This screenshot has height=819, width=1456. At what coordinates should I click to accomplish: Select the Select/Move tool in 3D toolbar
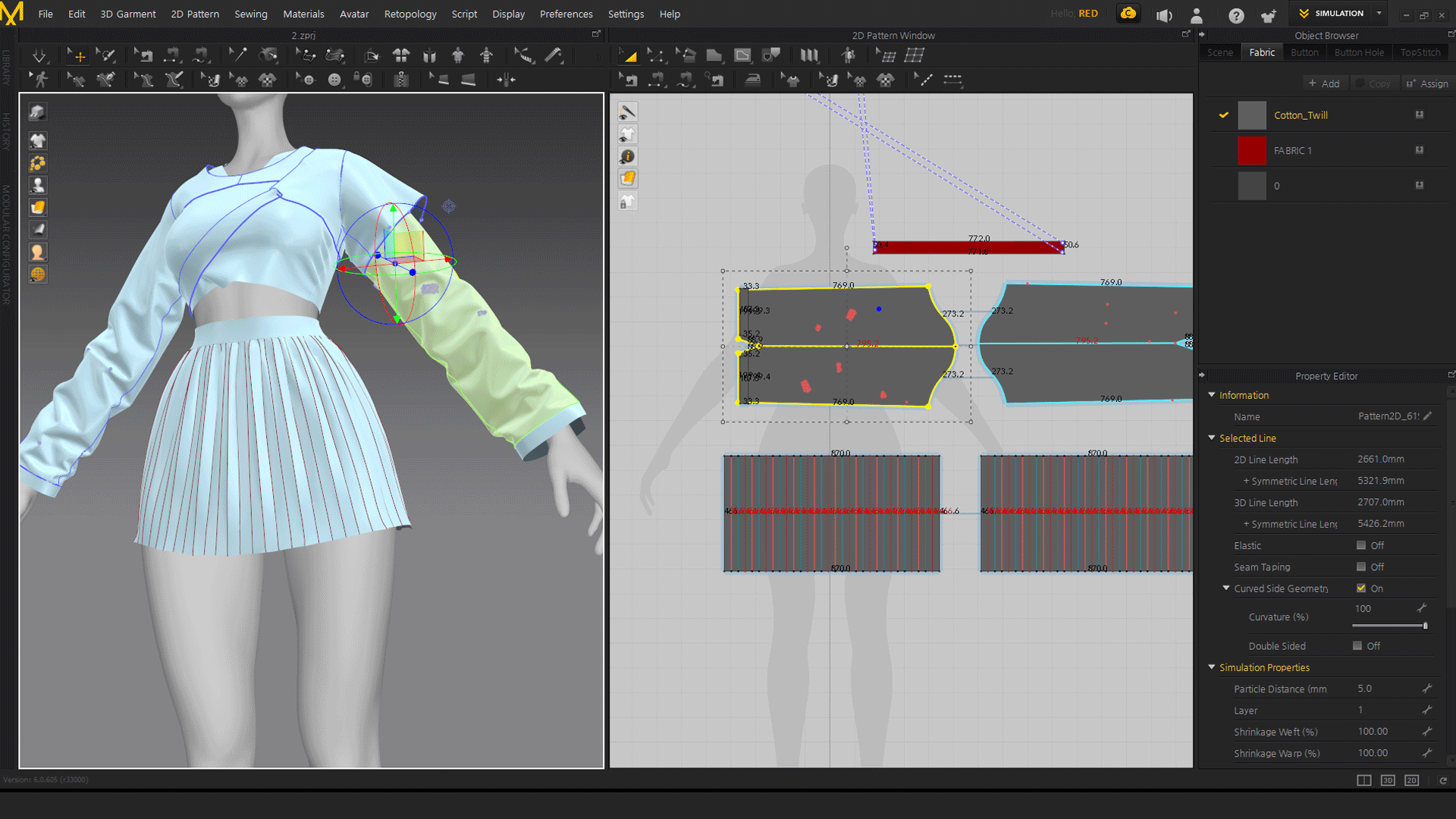coord(76,55)
